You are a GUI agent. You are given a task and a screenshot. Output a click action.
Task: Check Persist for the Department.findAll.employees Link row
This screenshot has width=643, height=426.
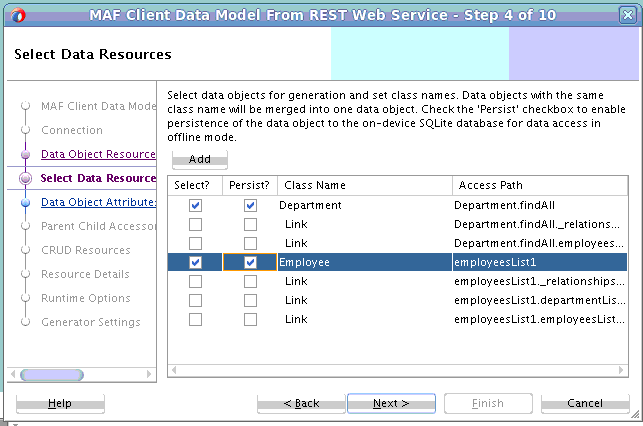point(250,243)
